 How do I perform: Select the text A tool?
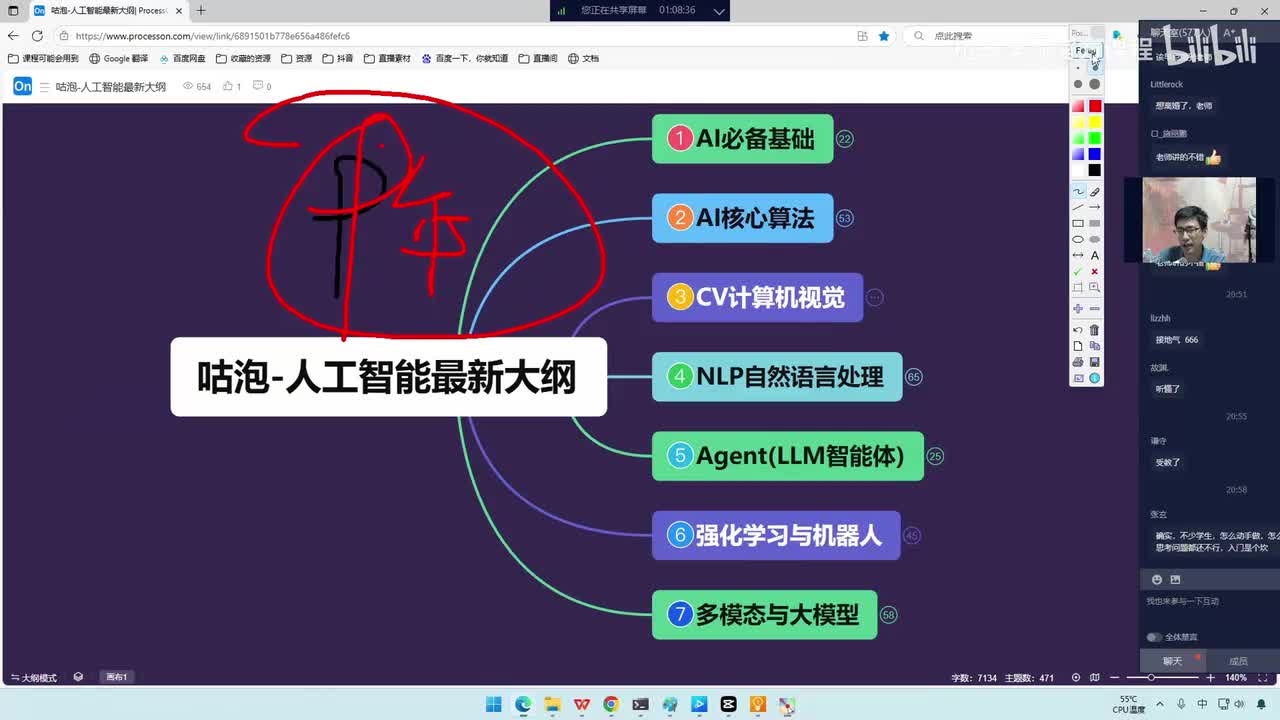[1095, 256]
